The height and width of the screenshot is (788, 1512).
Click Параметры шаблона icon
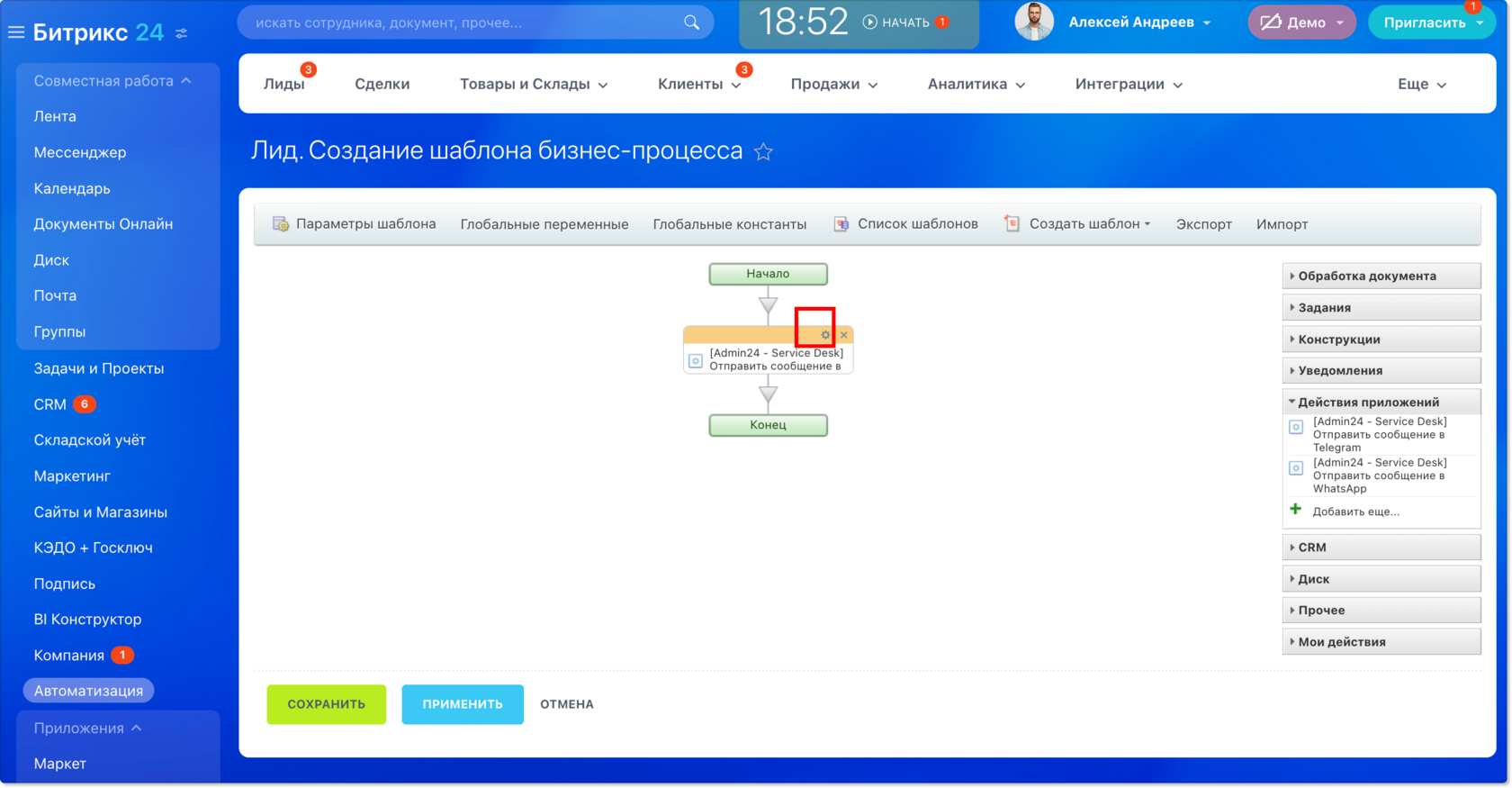(x=281, y=224)
